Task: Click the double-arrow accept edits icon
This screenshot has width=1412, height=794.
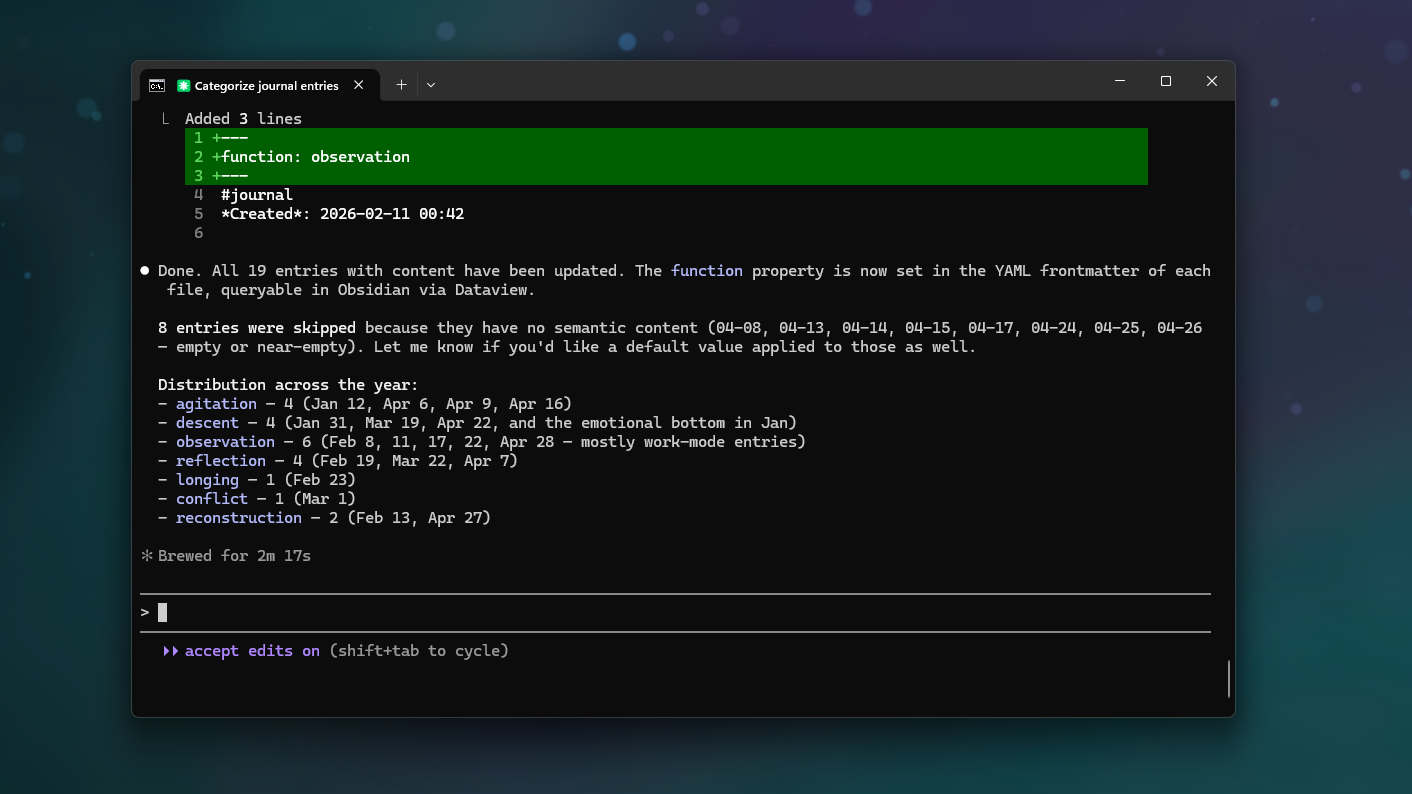Action: click(170, 651)
